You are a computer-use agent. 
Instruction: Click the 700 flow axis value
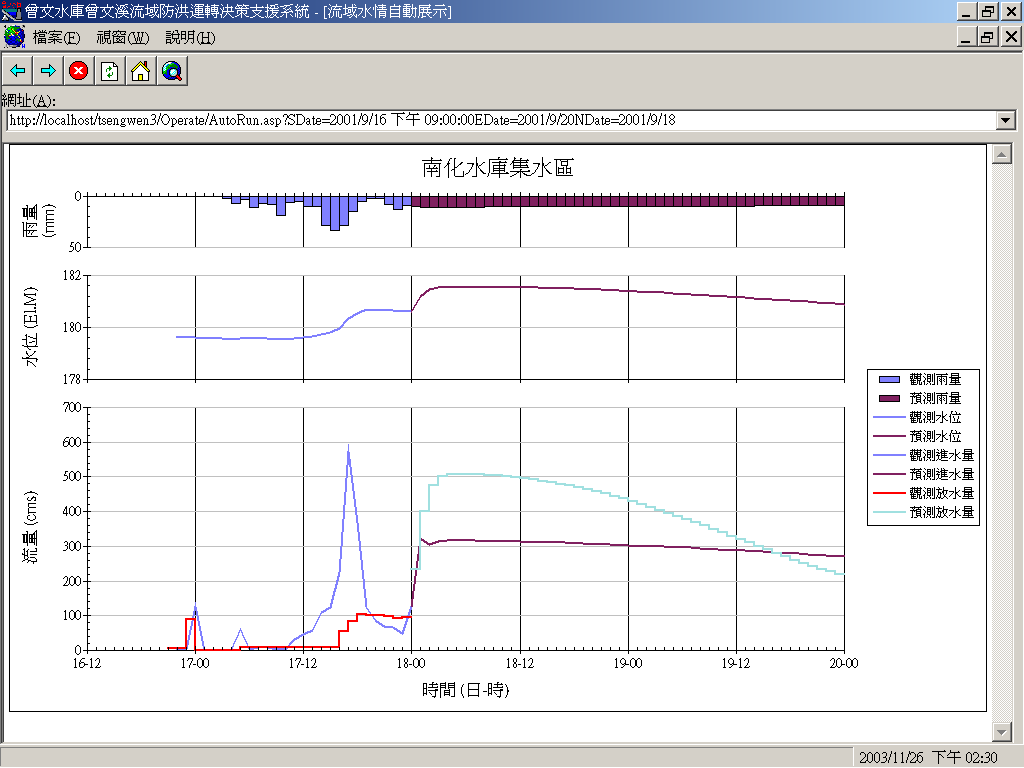pyautogui.click(x=72, y=408)
